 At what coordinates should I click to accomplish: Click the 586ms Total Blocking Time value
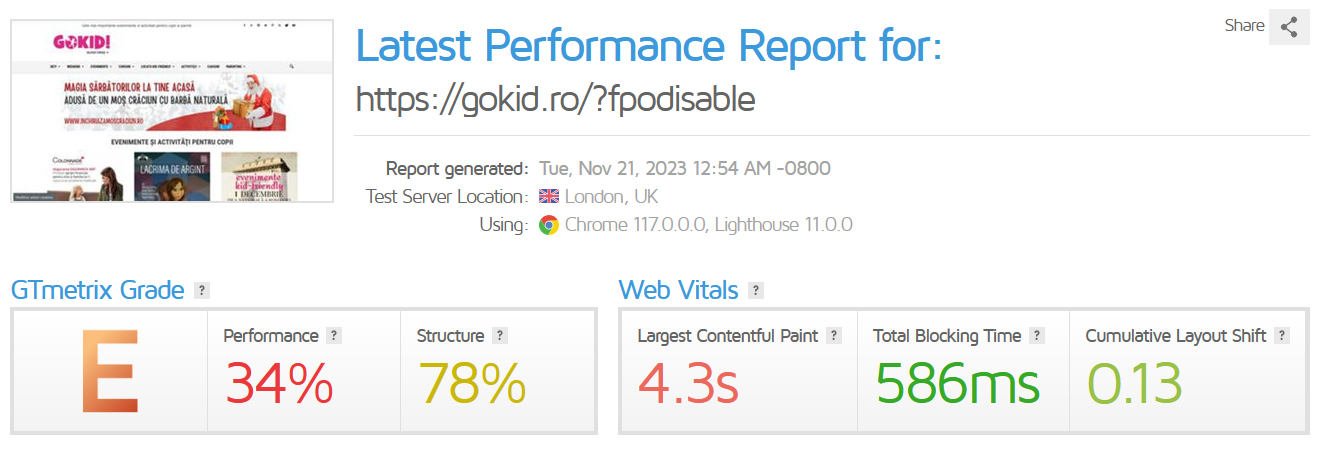pos(957,383)
